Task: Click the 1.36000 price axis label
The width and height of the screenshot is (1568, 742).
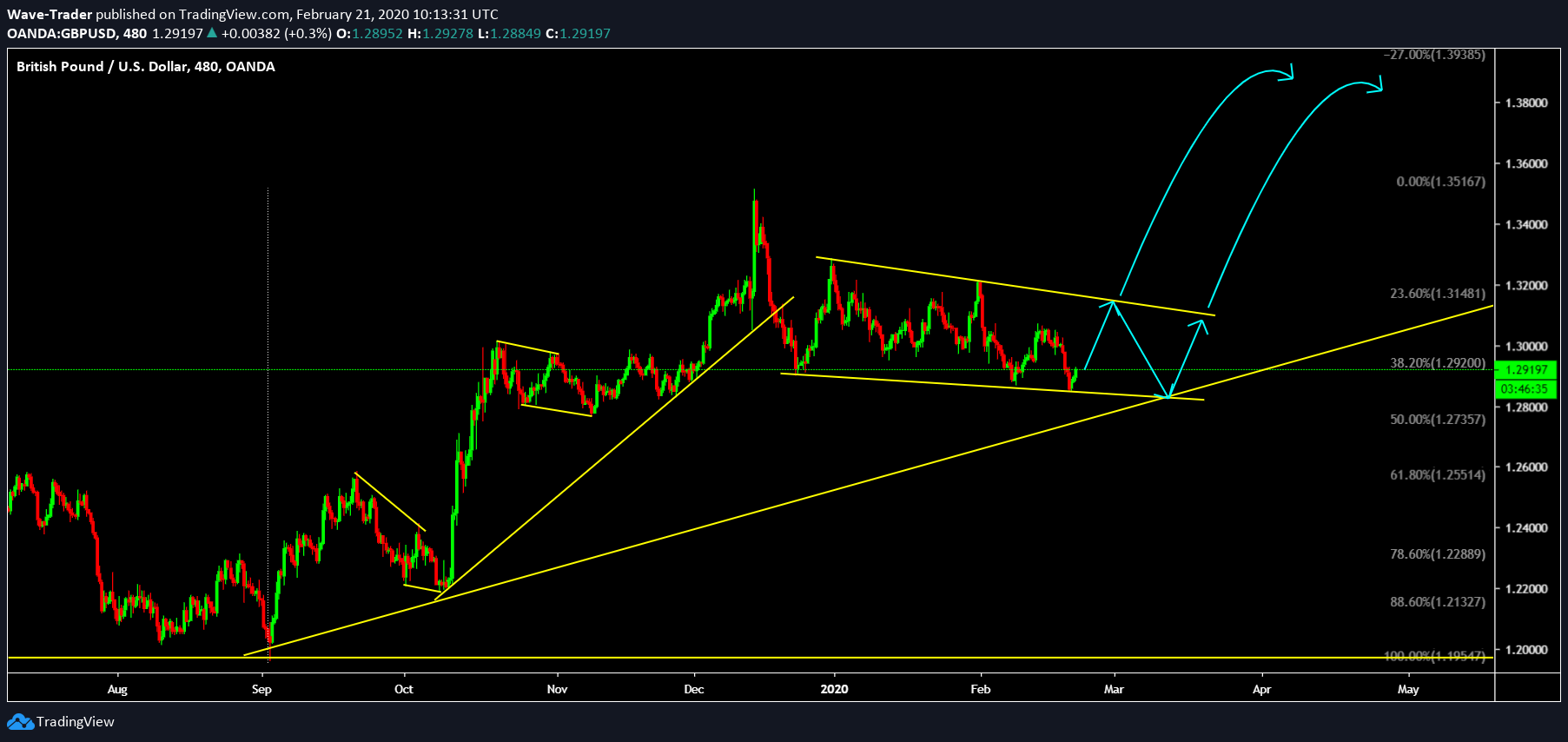Action: coord(1526,163)
